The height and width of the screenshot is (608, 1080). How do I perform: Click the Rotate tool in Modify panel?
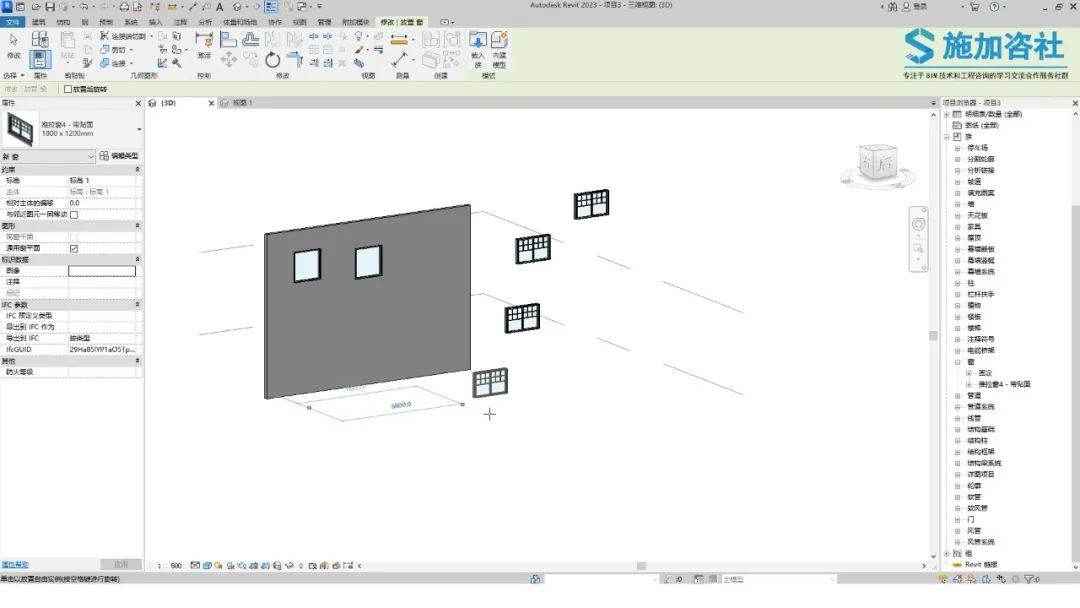click(x=273, y=60)
